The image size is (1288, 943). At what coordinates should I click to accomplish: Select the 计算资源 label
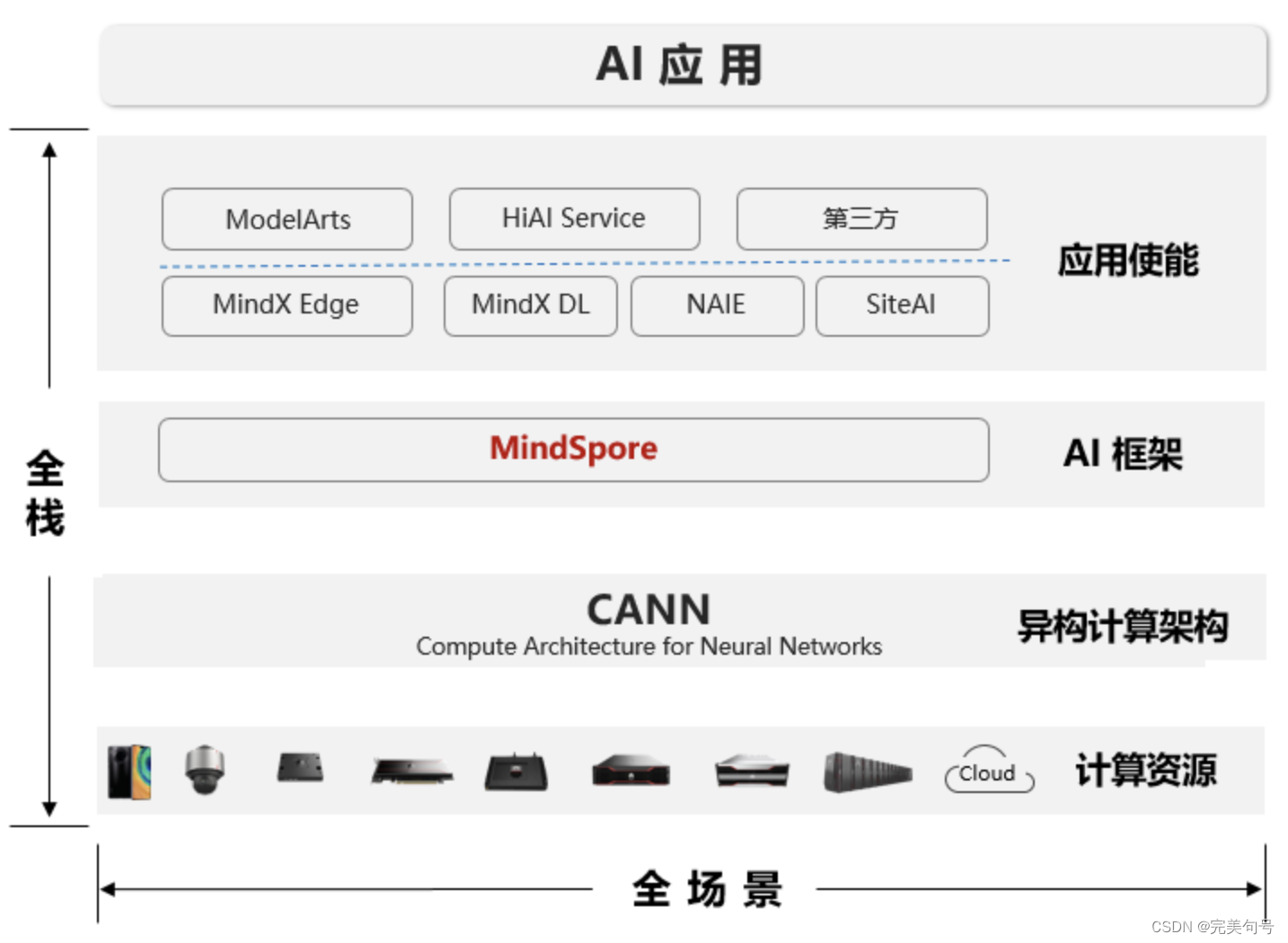(1146, 771)
